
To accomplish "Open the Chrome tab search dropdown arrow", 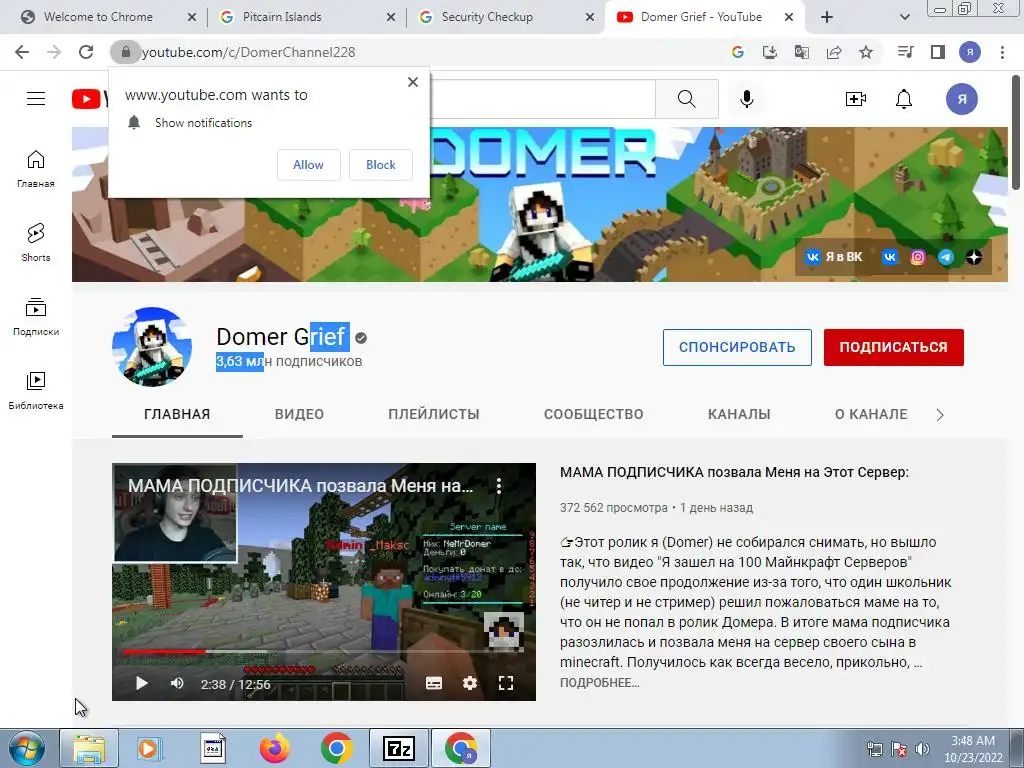I will 904,17.
